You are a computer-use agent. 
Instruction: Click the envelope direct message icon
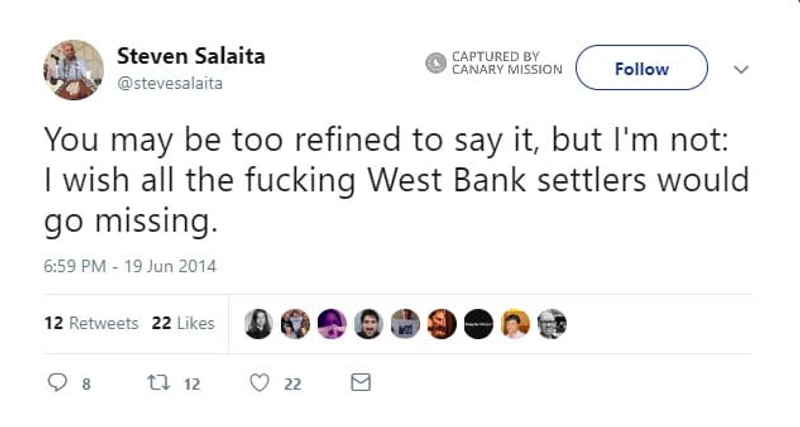[361, 382]
